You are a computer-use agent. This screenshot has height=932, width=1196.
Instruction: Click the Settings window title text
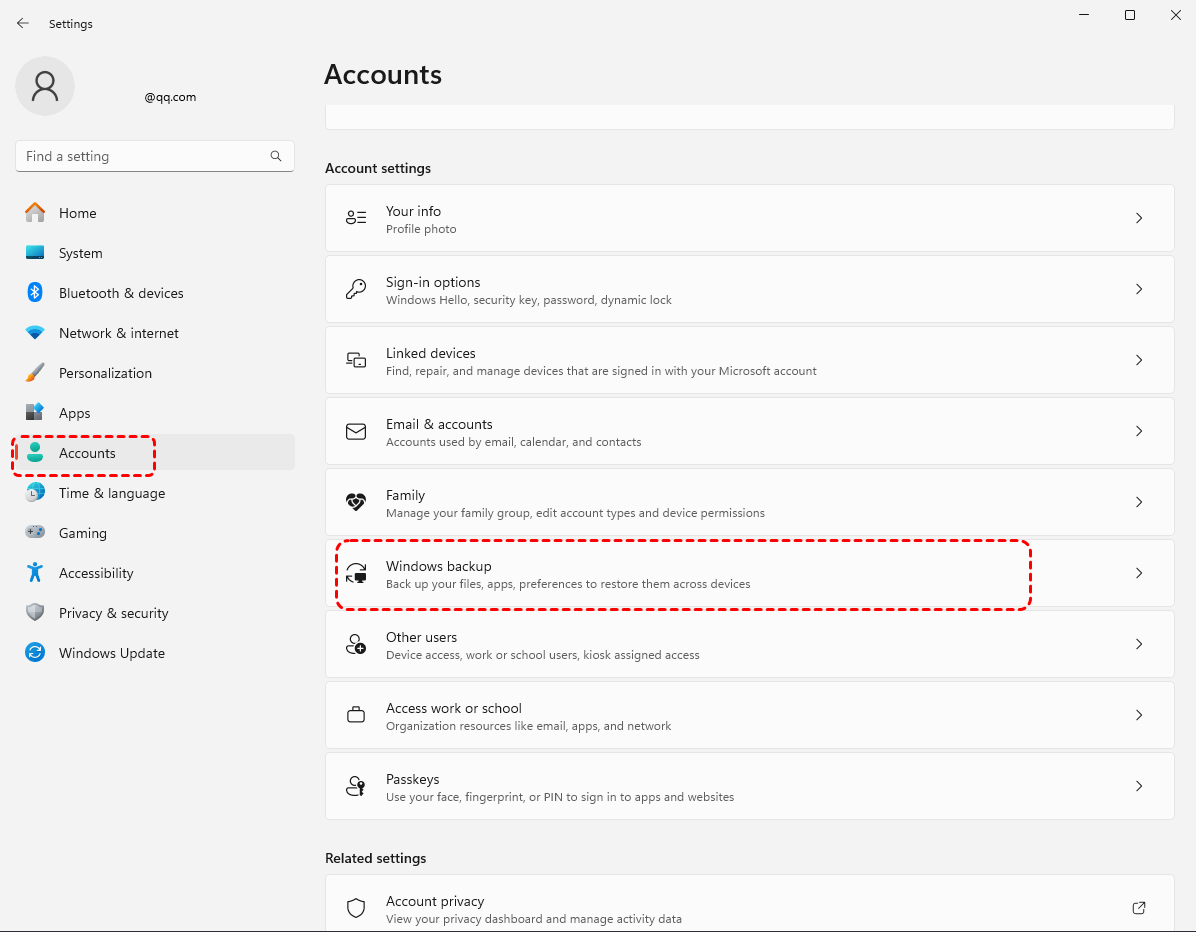click(x=70, y=24)
